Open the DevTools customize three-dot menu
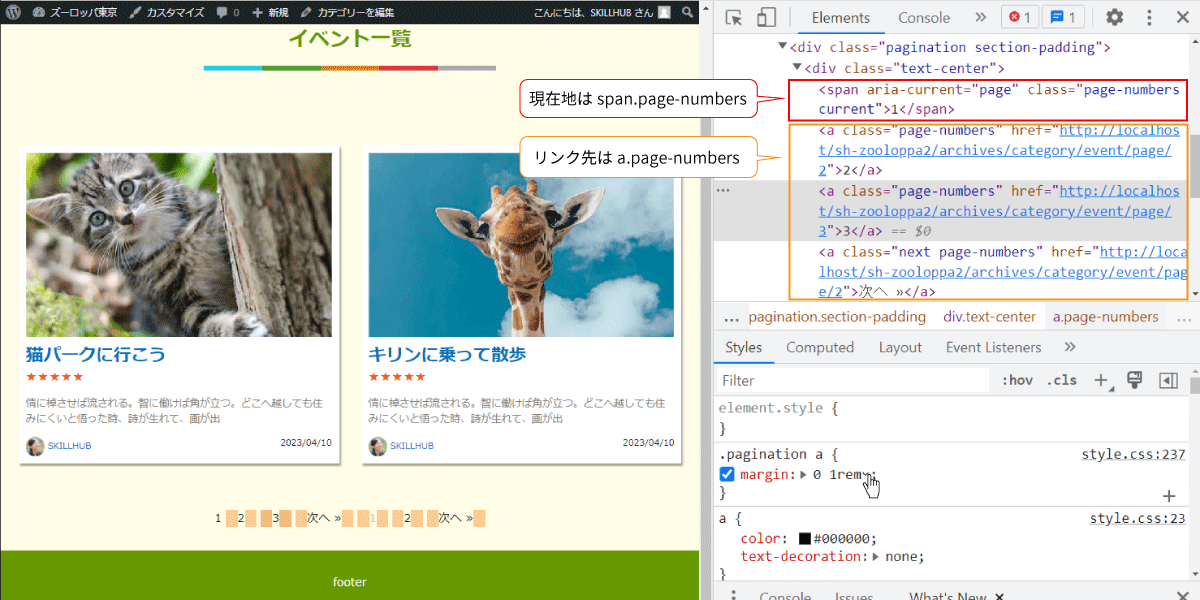This screenshot has width=1200, height=600. 1149,18
